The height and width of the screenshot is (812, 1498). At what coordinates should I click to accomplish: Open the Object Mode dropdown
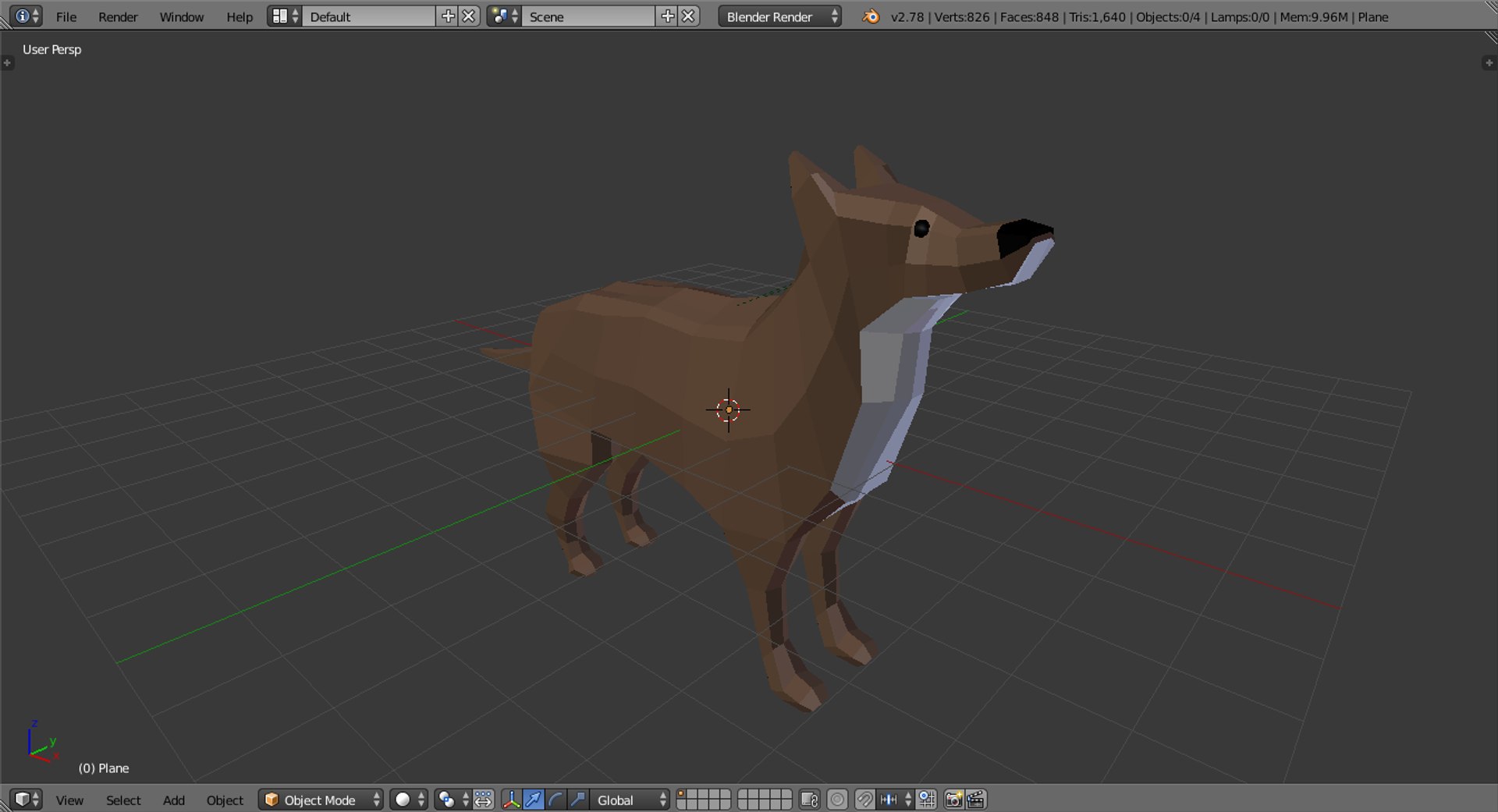tap(321, 800)
